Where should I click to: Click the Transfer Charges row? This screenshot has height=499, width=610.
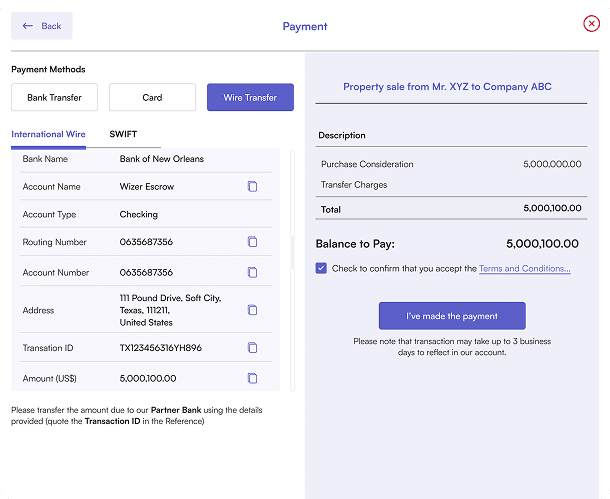451,185
